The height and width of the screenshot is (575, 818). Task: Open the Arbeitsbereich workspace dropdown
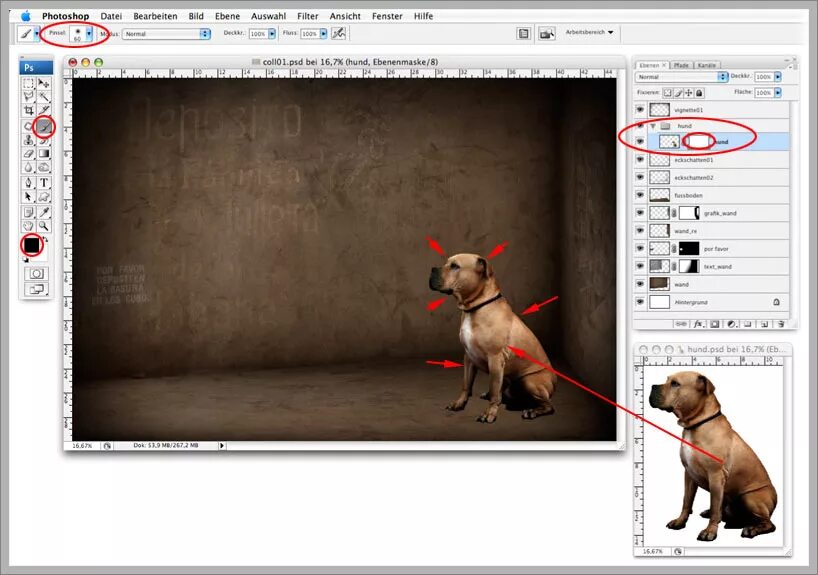tap(590, 32)
